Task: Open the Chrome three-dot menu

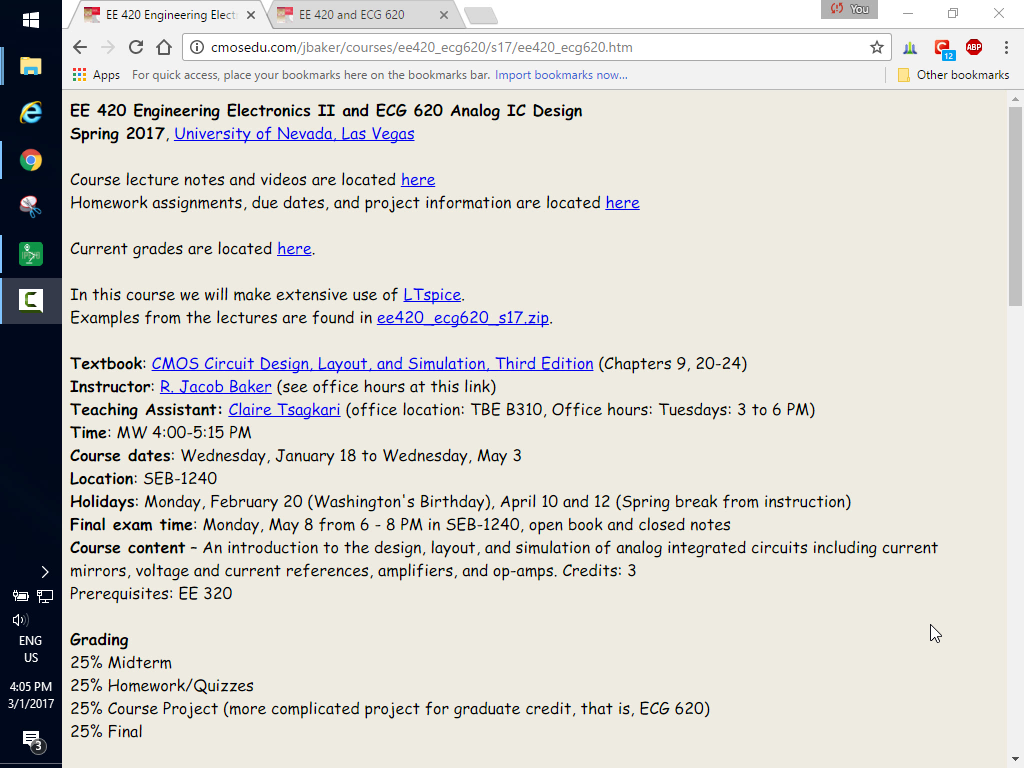Action: [1006, 47]
